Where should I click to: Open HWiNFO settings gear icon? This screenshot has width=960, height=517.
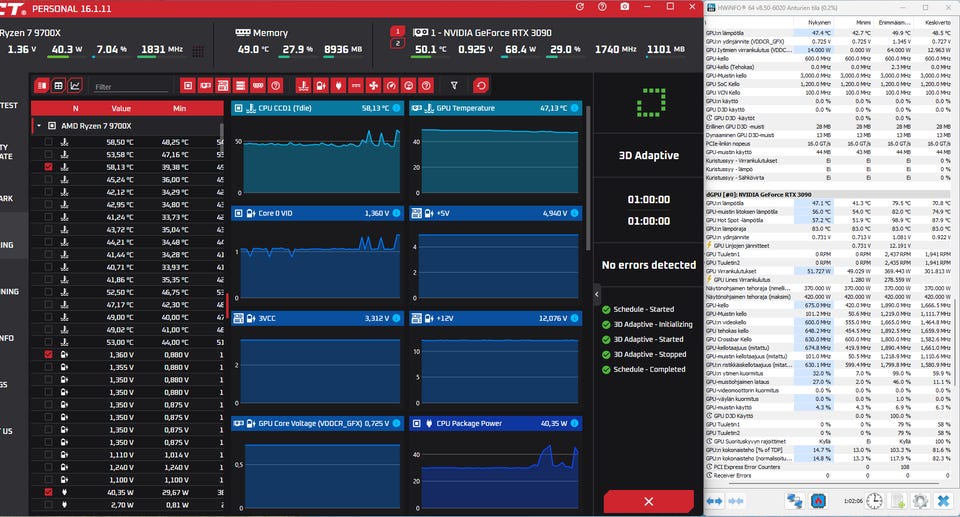[920, 501]
